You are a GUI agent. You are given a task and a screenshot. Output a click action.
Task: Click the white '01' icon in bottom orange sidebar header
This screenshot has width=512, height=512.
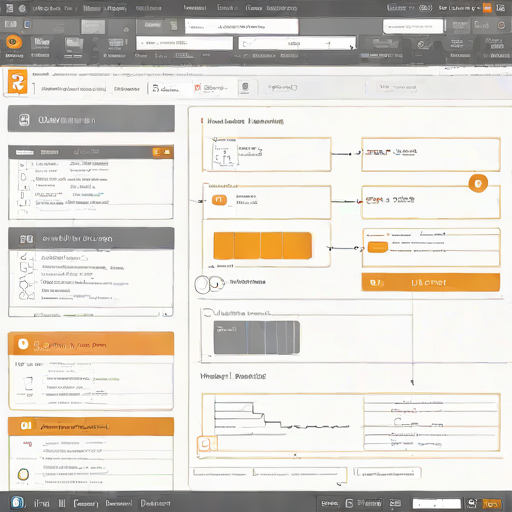point(26,426)
